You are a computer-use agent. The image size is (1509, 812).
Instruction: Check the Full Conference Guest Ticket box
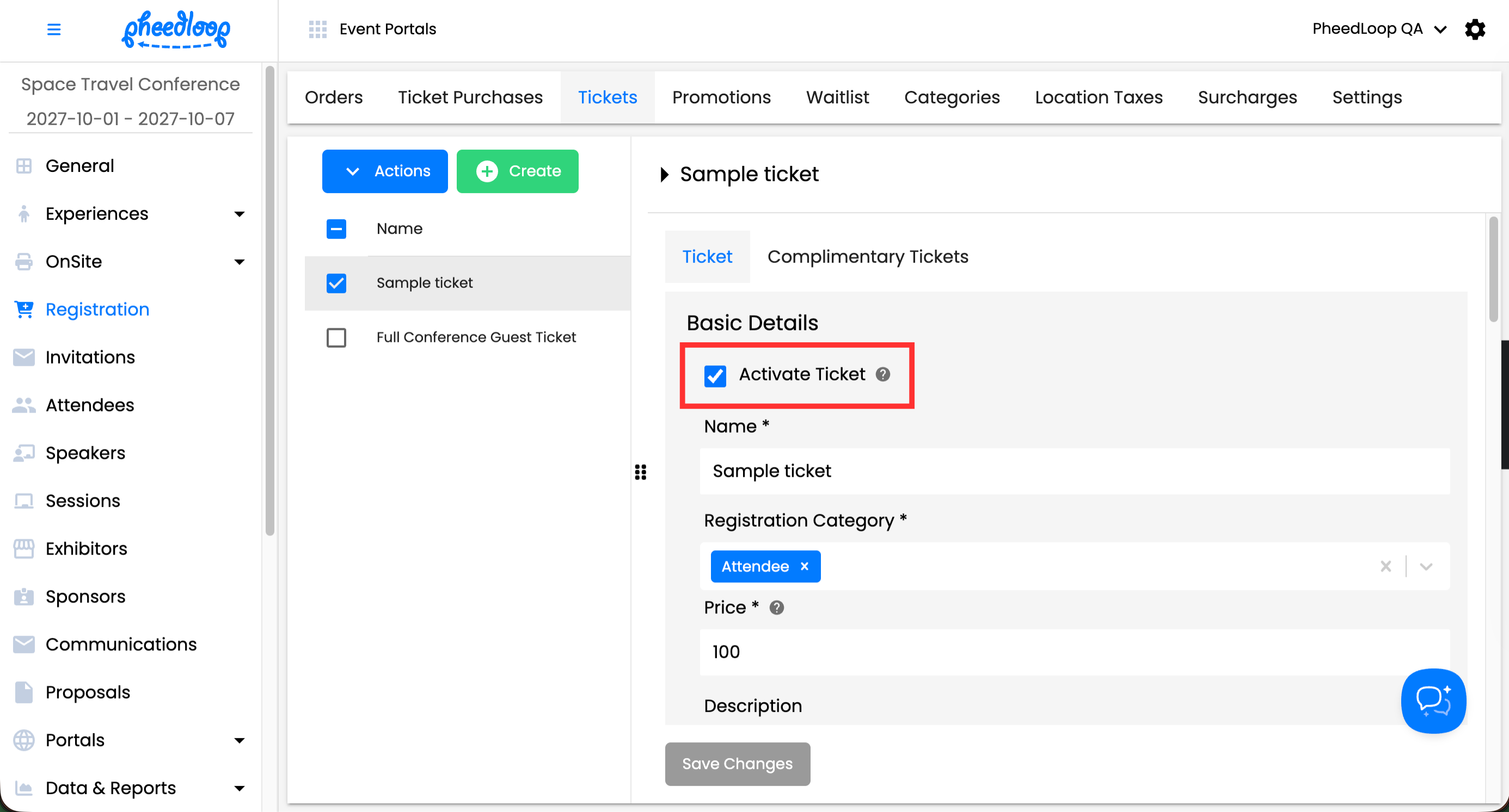pyautogui.click(x=336, y=337)
